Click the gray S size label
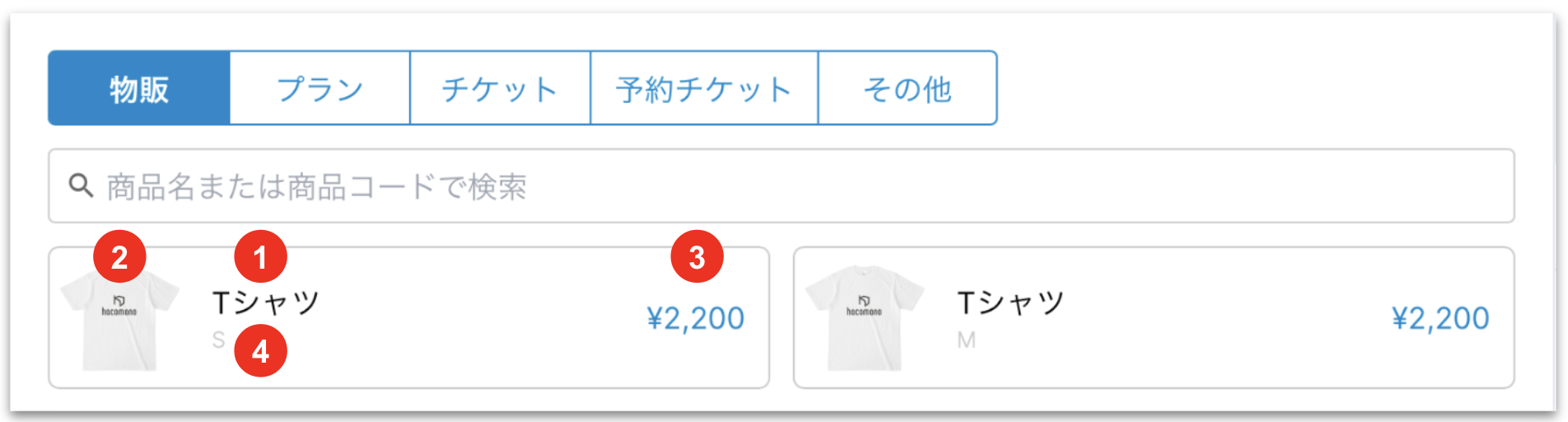 [x=218, y=340]
